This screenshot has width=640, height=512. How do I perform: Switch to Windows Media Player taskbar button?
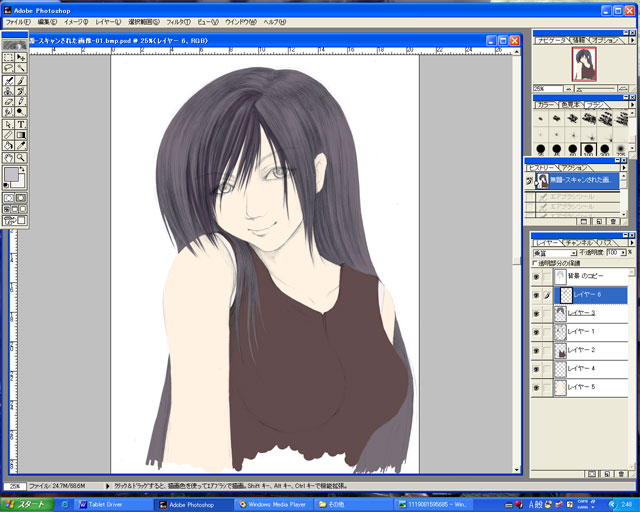274,505
